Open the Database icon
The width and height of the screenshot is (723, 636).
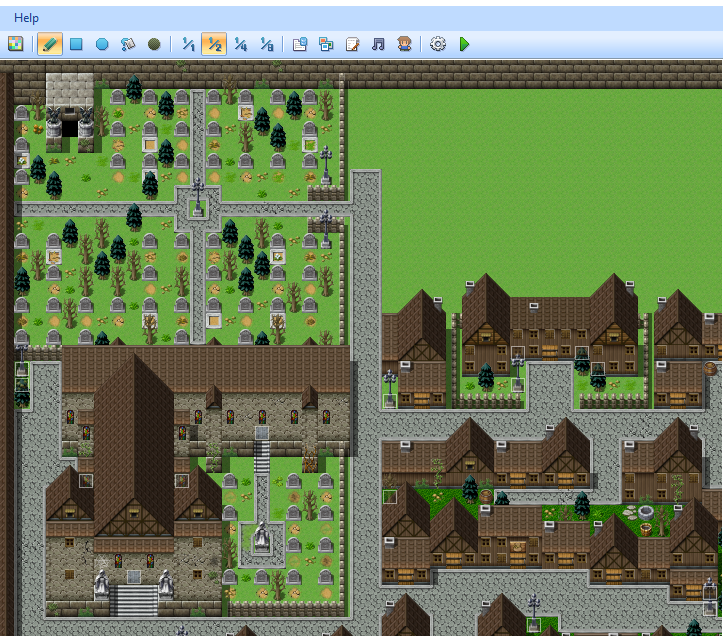pos(300,44)
